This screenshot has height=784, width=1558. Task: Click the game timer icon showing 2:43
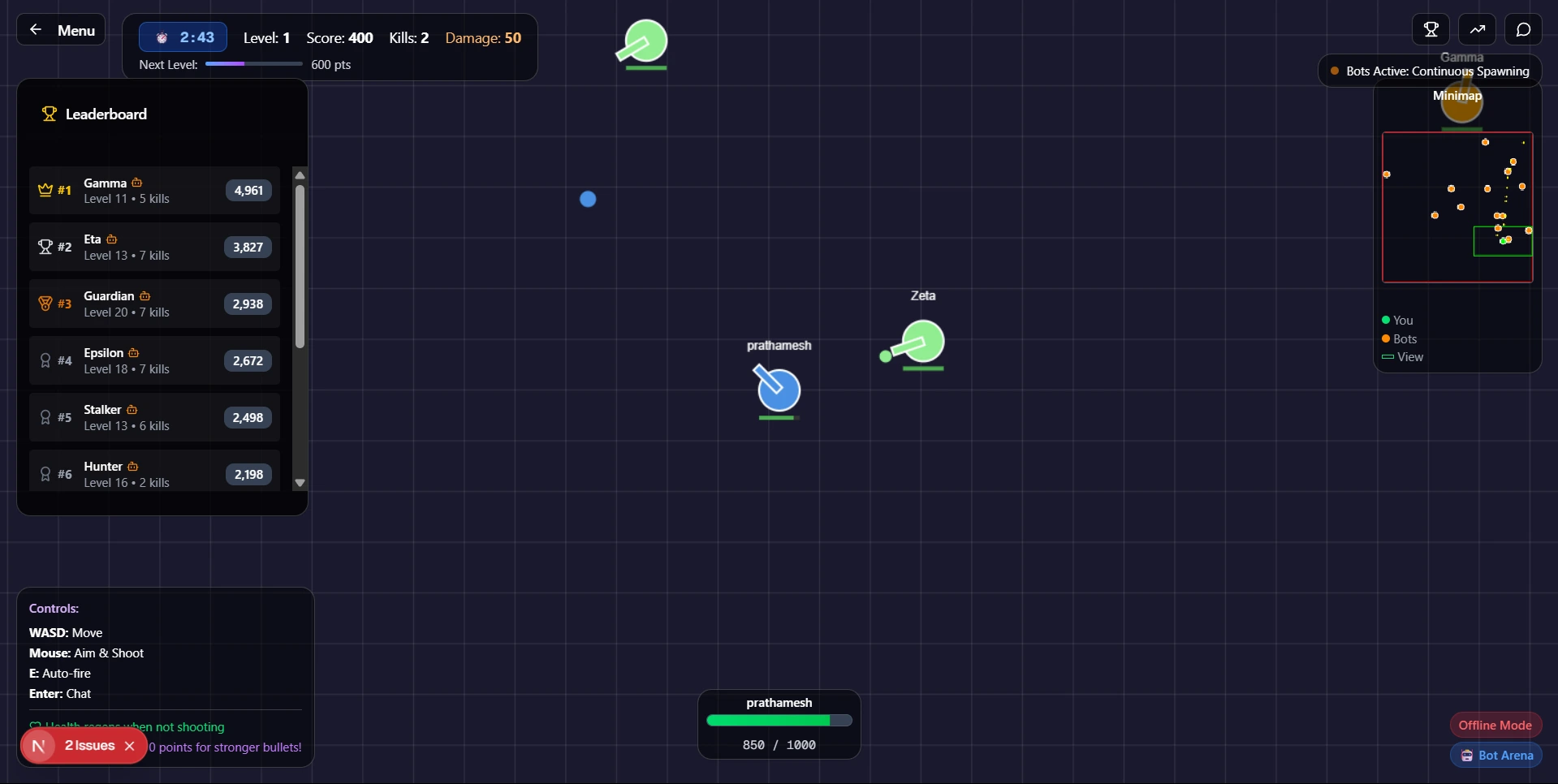click(162, 38)
